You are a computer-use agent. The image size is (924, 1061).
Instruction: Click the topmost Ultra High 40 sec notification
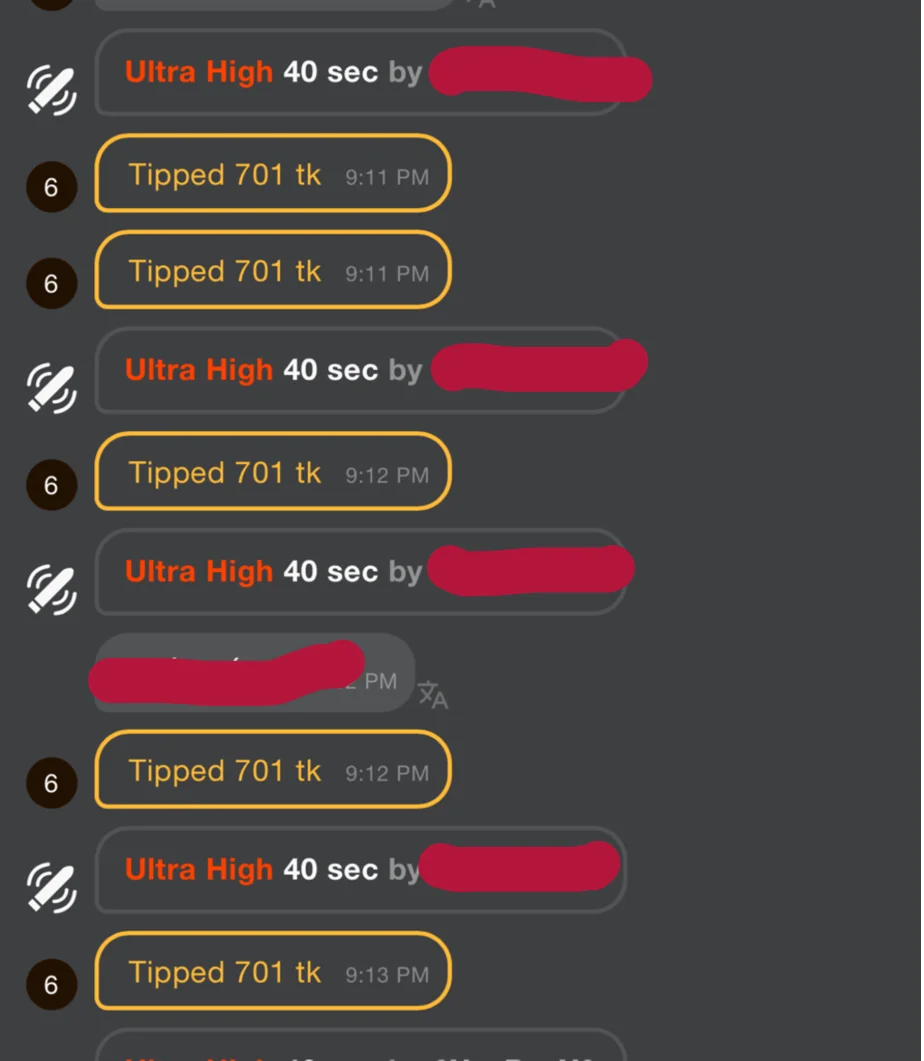point(361,72)
